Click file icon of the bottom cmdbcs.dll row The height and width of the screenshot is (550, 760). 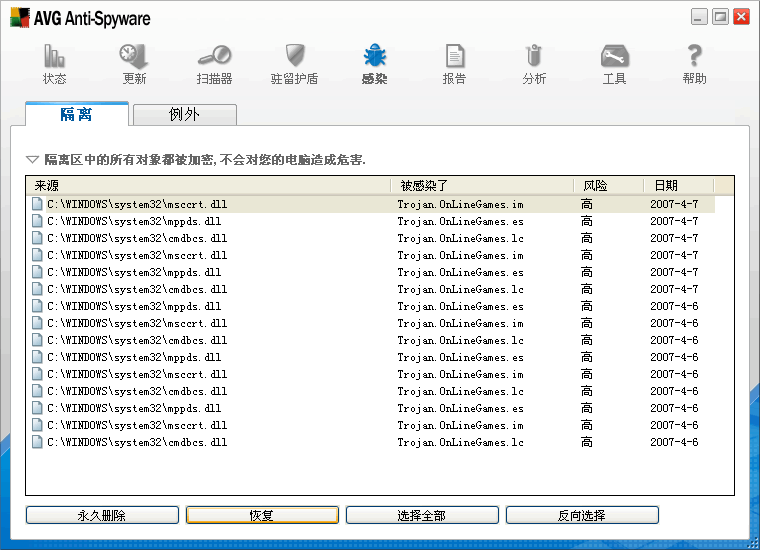[37, 442]
